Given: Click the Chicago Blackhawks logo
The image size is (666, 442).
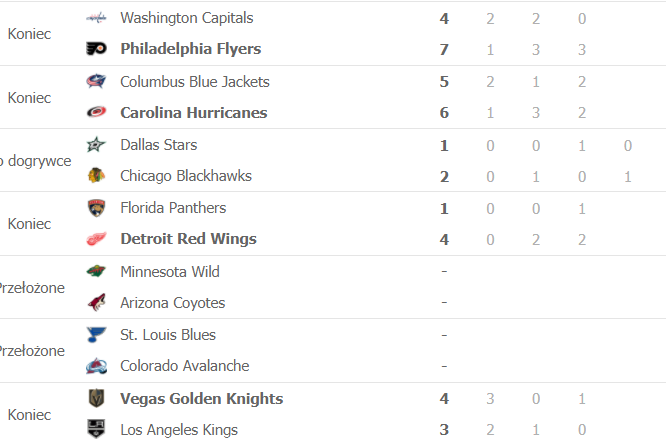Looking at the screenshot, I should [96, 175].
